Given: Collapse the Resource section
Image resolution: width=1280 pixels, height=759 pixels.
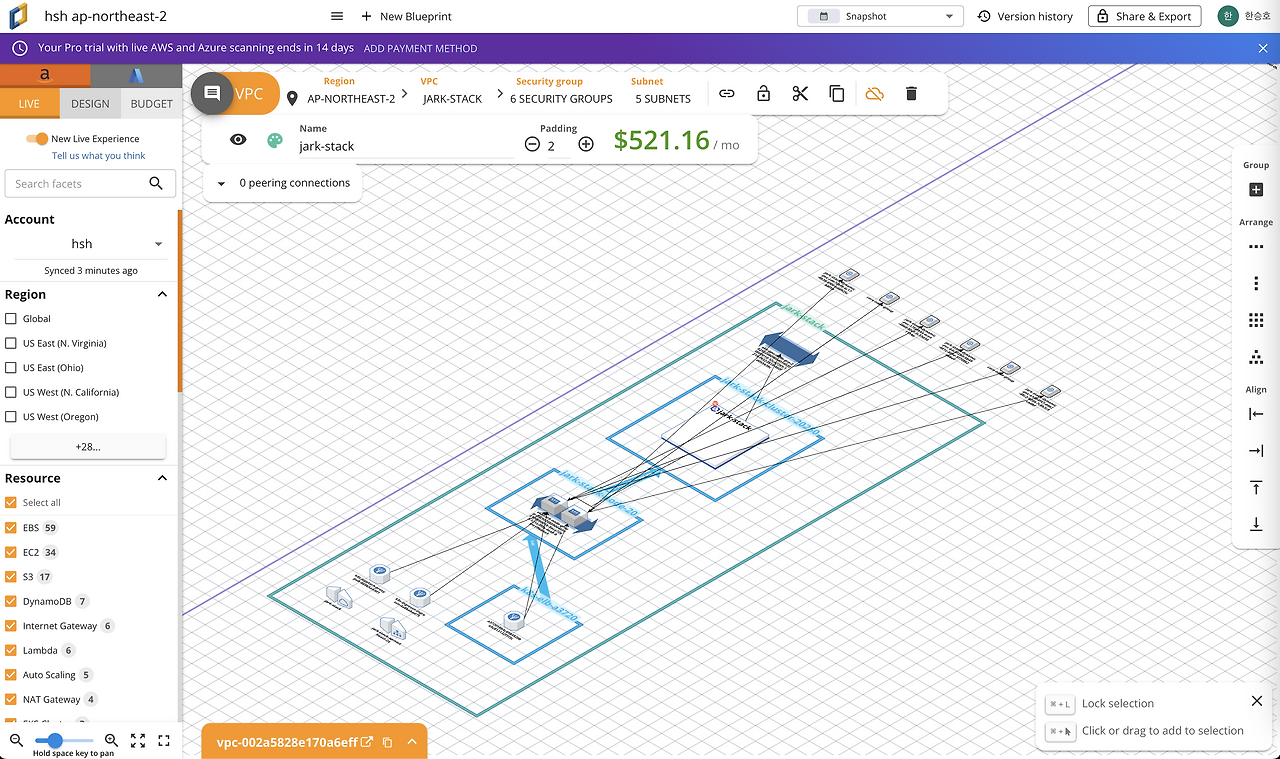Looking at the screenshot, I should [x=162, y=478].
